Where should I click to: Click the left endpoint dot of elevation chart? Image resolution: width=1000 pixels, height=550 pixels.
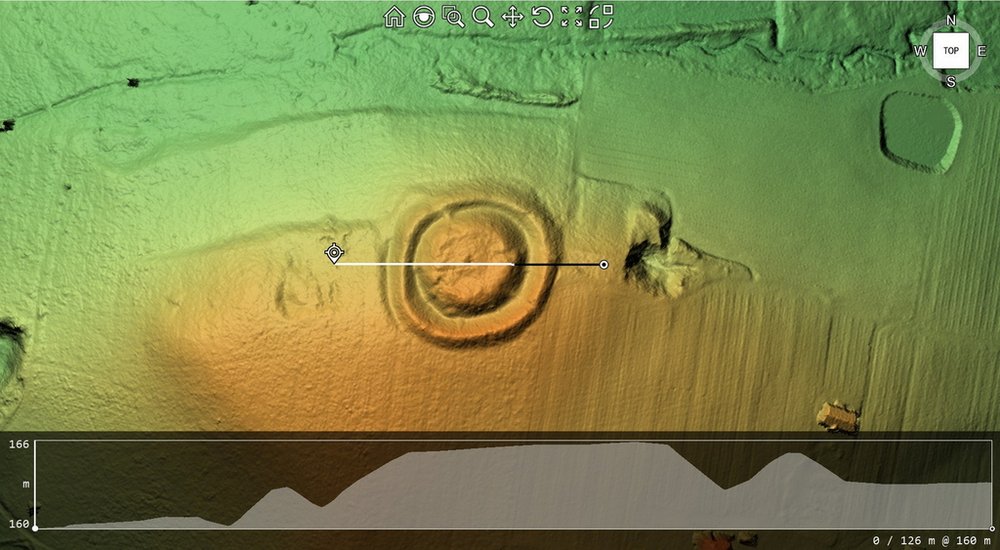tap(35, 528)
